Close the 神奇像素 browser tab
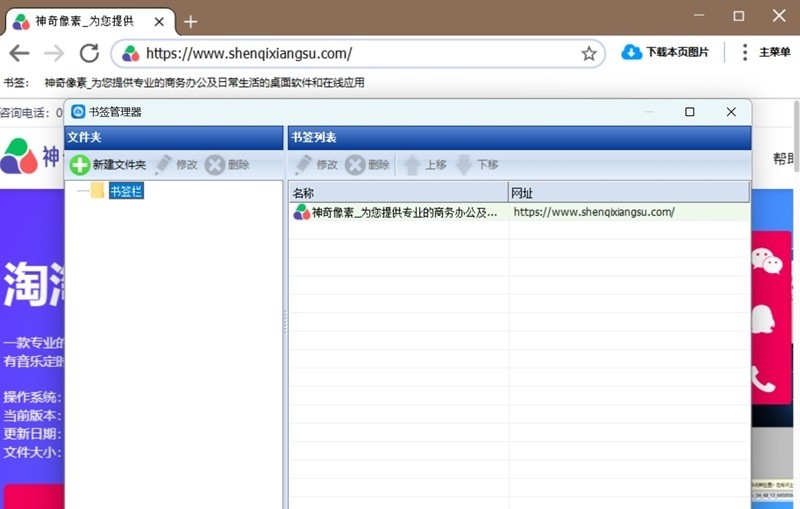 pos(159,22)
